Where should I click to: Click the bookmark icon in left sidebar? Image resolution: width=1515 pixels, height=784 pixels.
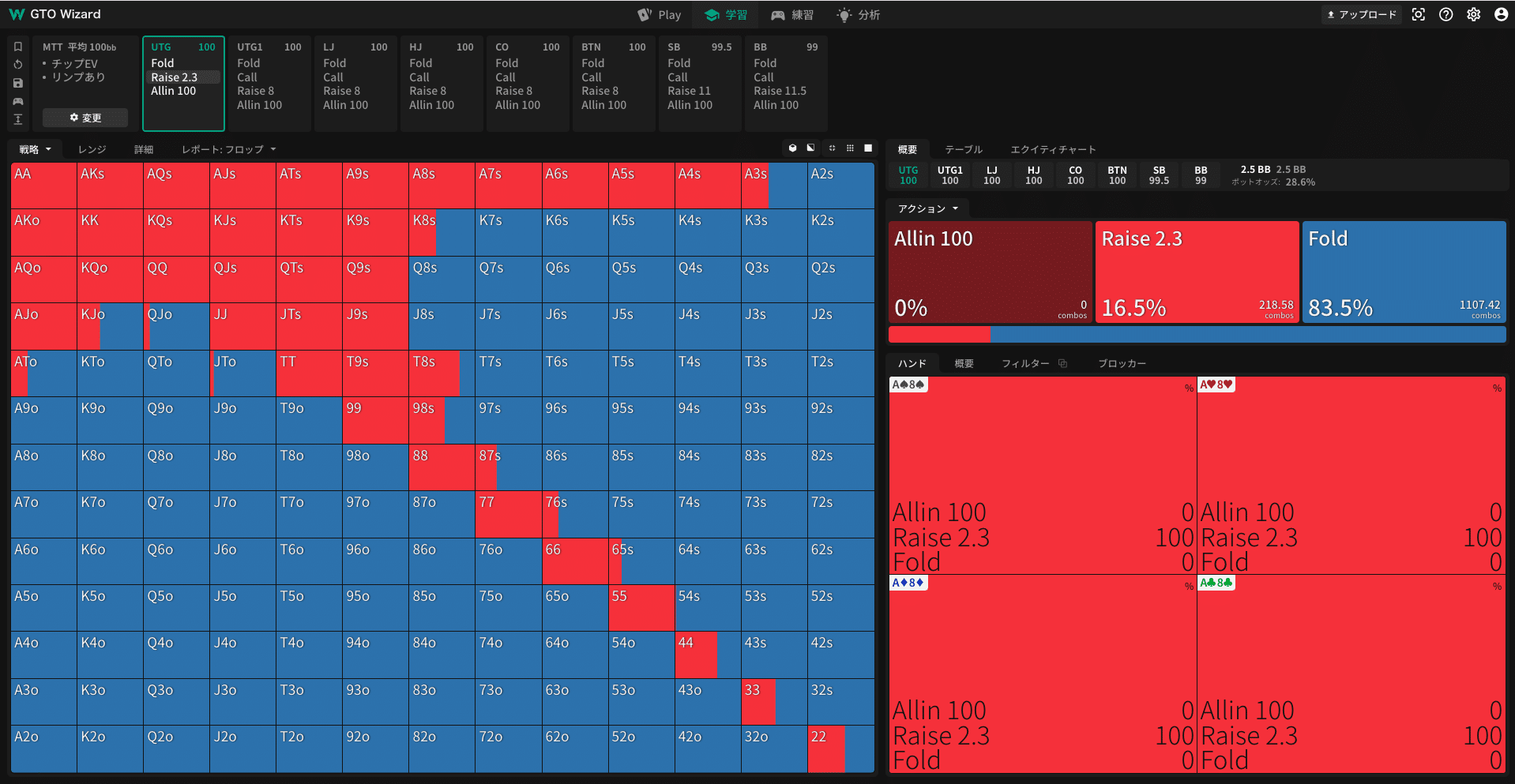(x=18, y=47)
